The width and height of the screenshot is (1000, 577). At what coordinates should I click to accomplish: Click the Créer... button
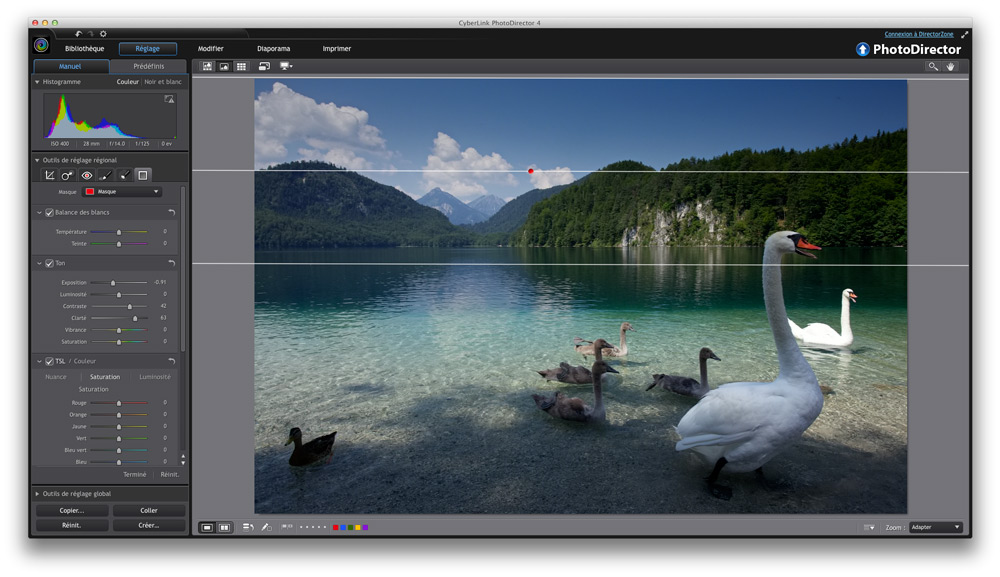[149, 525]
